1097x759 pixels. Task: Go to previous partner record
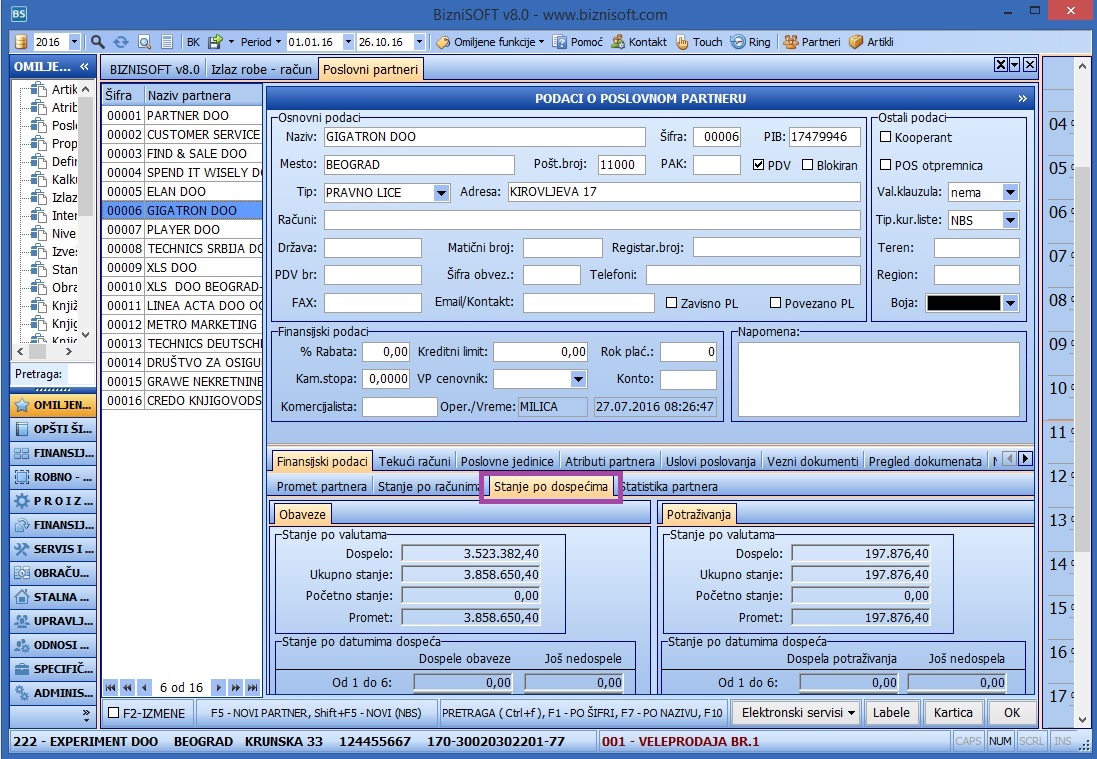(x=144, y=688)
